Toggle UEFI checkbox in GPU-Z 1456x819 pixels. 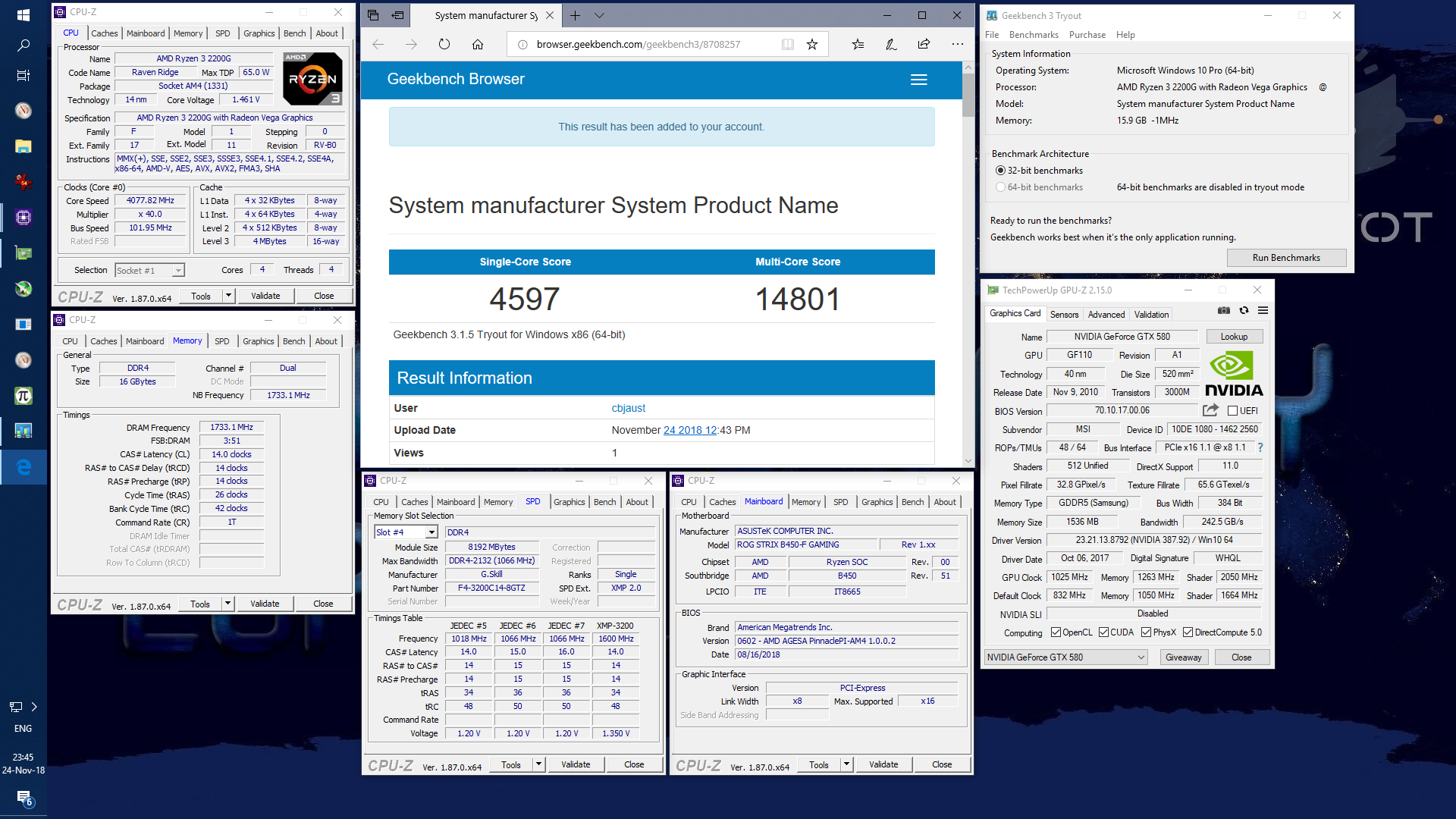[x=1232, y=411]
